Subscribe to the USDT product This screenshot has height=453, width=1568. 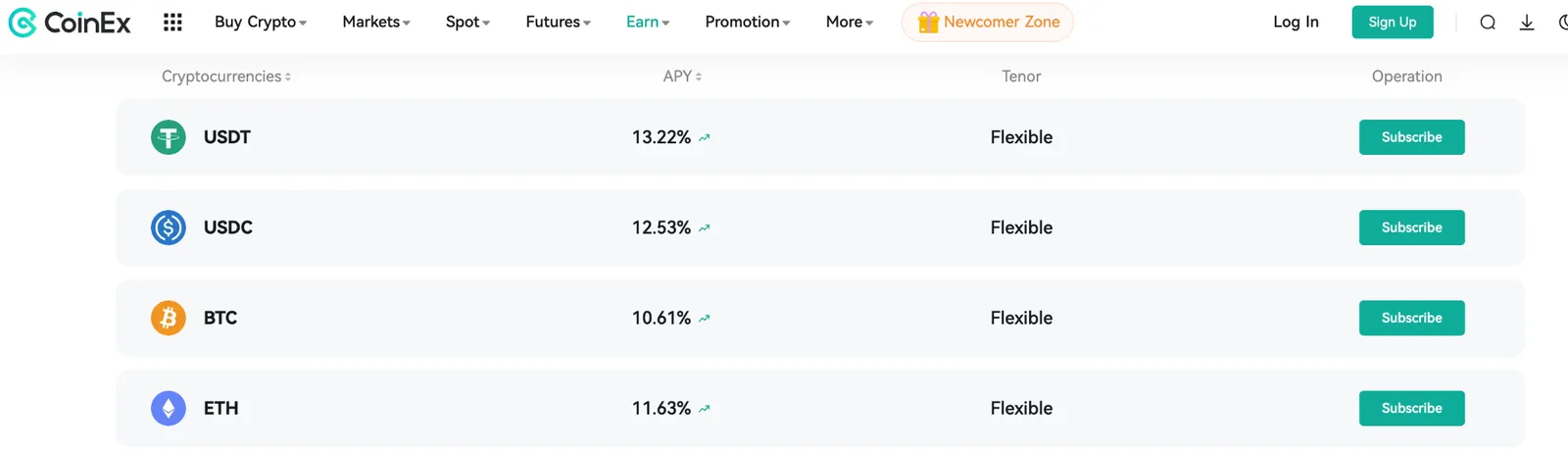pos(1412,137)
